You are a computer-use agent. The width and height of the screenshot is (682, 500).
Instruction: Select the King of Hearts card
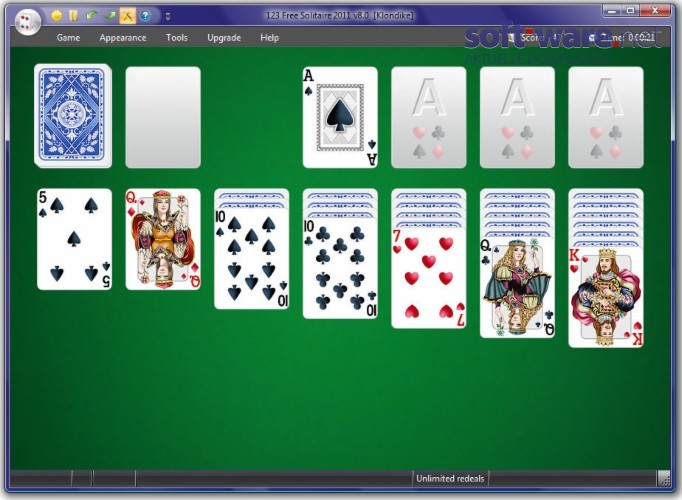(x=606, y=297)
